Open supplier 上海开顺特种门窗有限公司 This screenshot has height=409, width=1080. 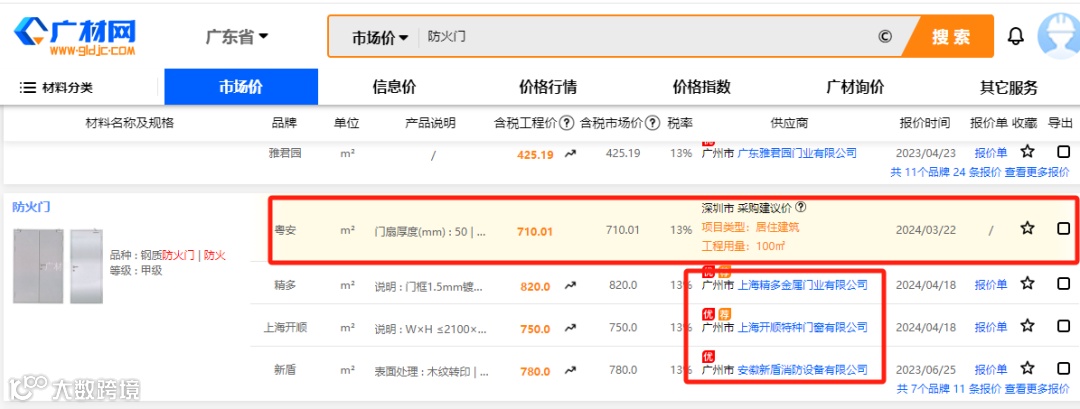tap(802, 327)
